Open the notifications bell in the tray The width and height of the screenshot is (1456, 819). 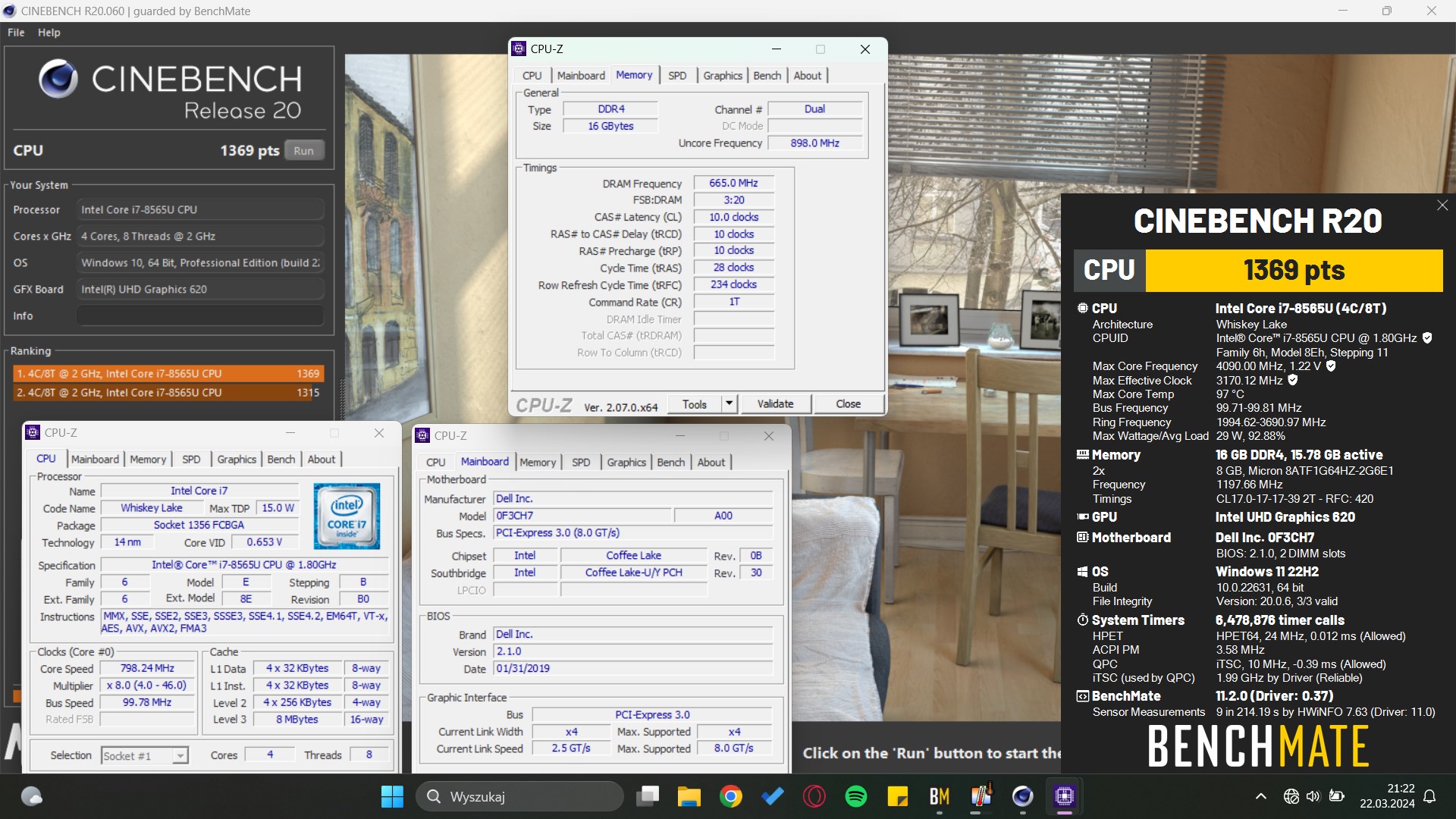point(1429,796)
